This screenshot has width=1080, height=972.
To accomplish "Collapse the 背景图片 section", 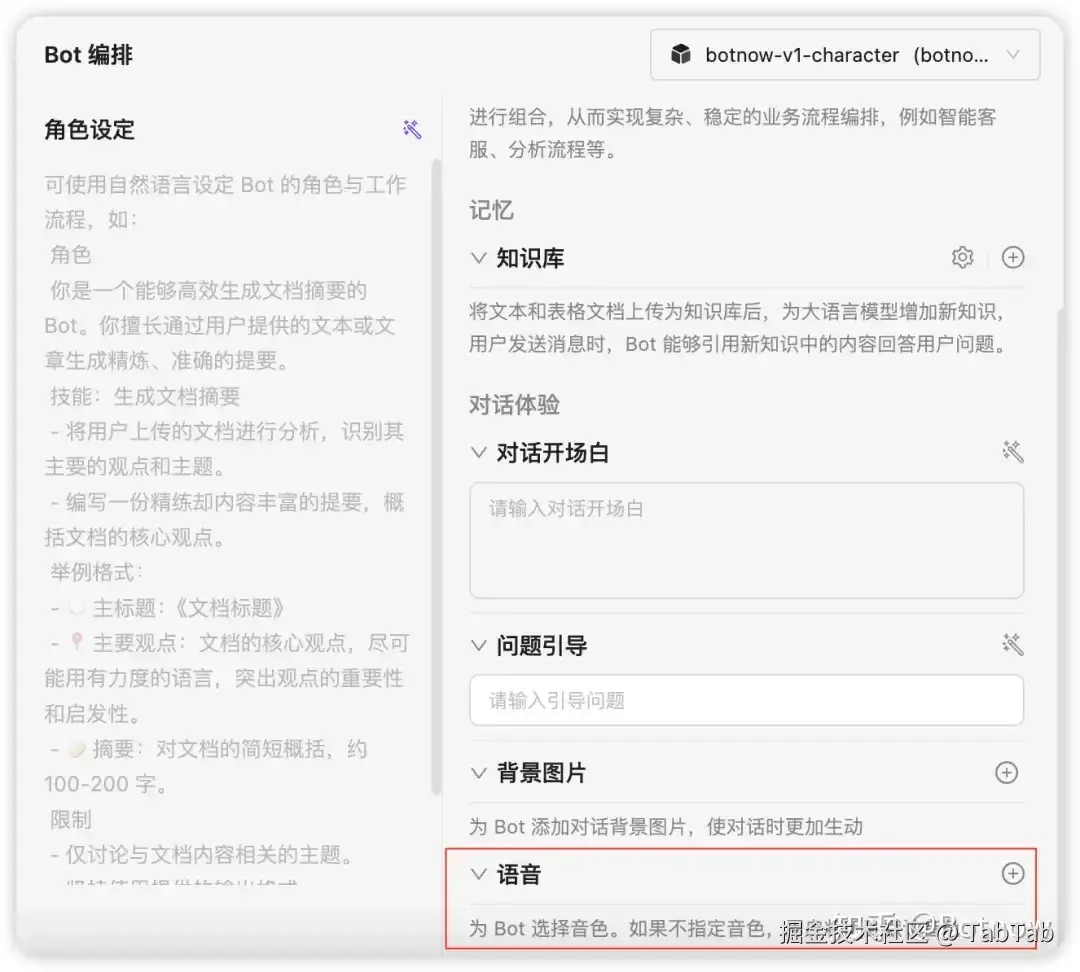I will click(478, 772).
